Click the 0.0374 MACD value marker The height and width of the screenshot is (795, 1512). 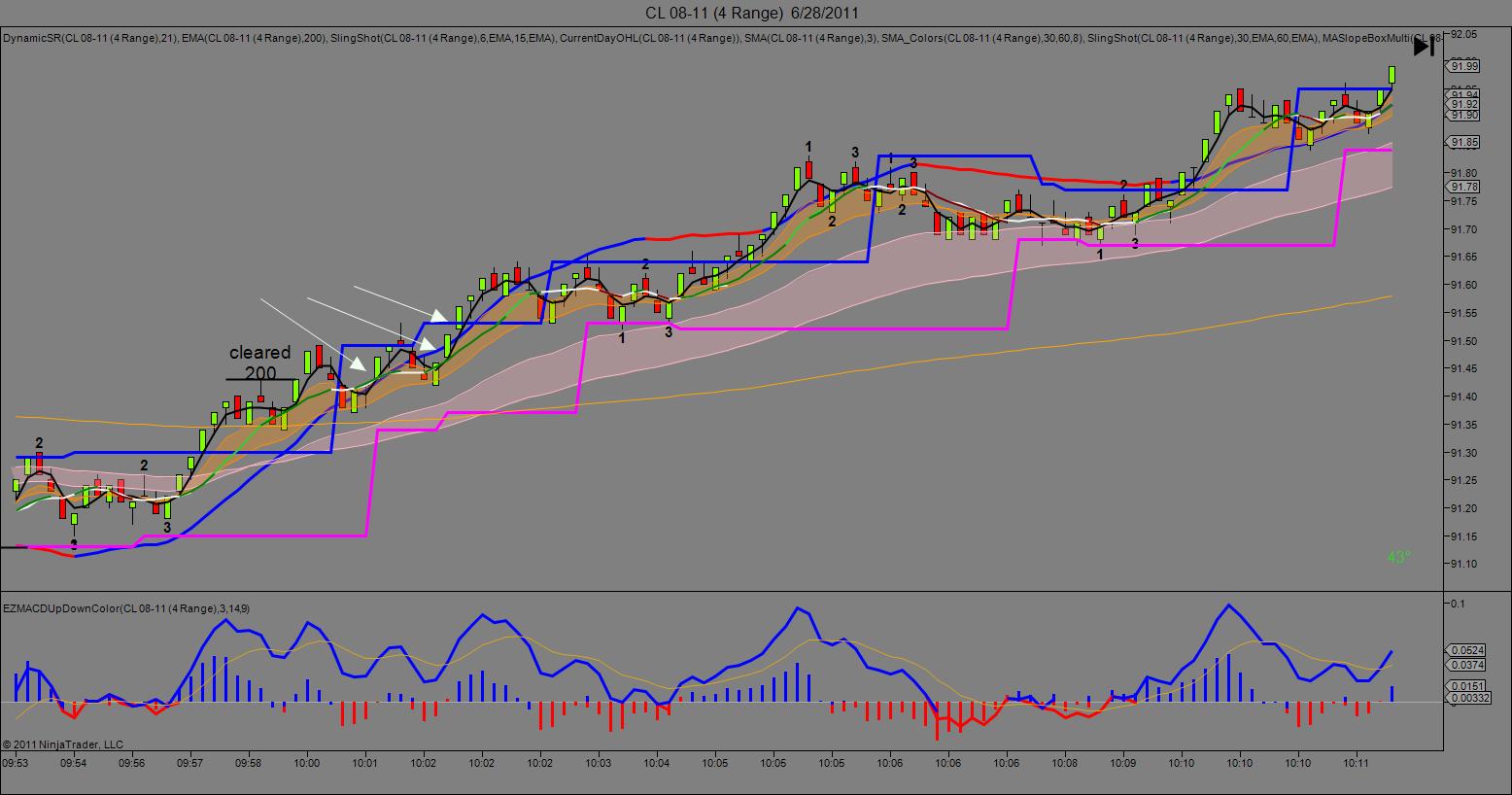(1465, 665)
